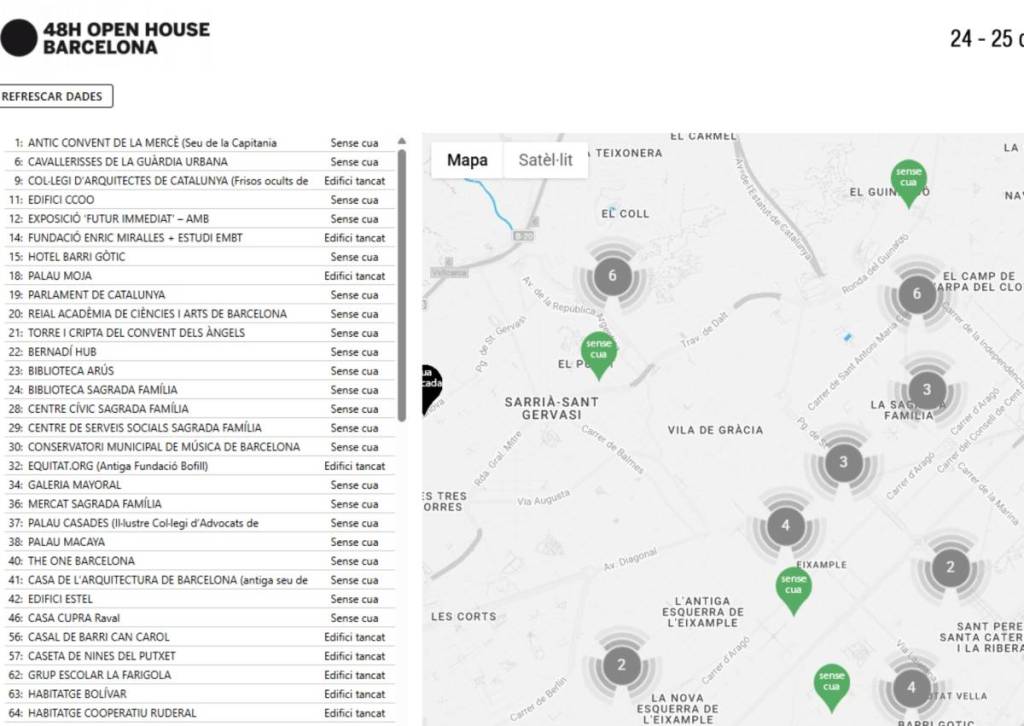Select row BIBLIOTECA SAGRADA FAMÍLIA
The height and width of the screenshot is (726, 1024).
(200, 390)
